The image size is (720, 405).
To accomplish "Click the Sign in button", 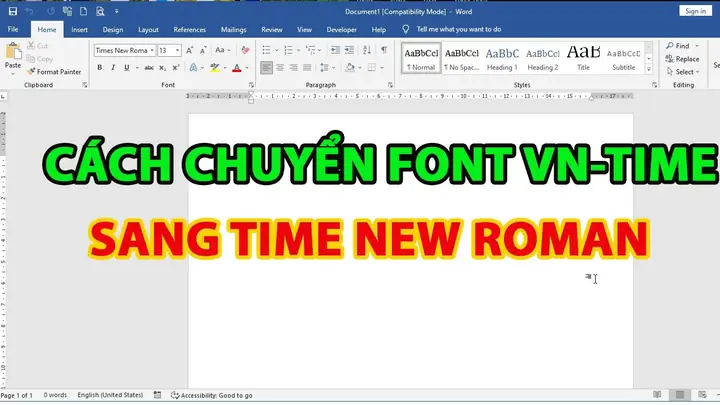I will pos(696,11).
